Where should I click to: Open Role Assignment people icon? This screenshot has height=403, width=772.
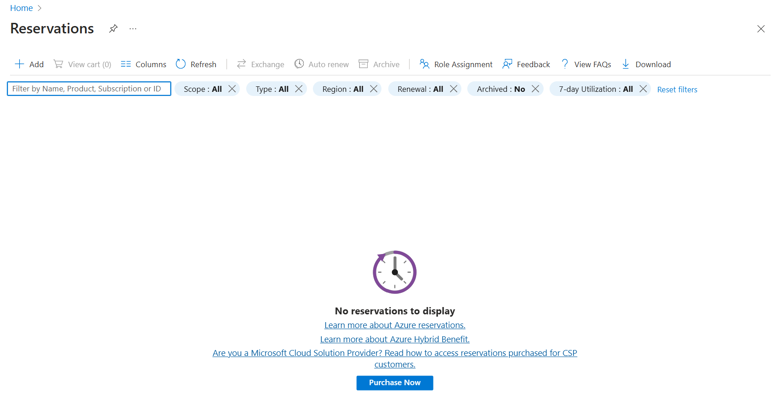pos(424,64)
